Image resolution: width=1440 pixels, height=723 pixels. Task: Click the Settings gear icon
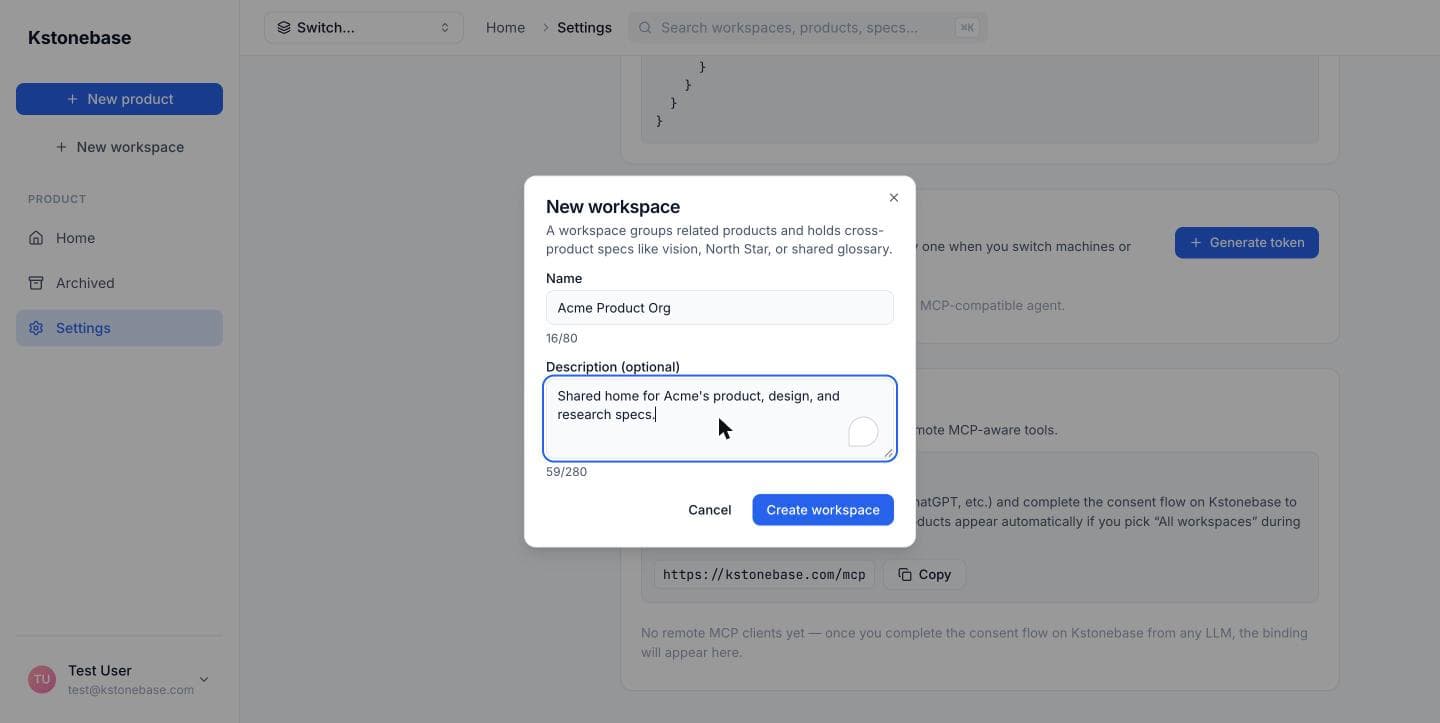coord(36,328)
